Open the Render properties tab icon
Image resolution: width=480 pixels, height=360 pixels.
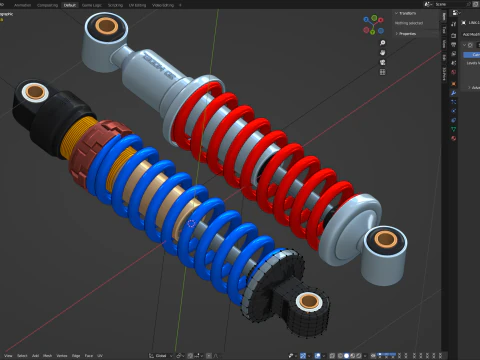pyautogui.click(x=454, y=35)
